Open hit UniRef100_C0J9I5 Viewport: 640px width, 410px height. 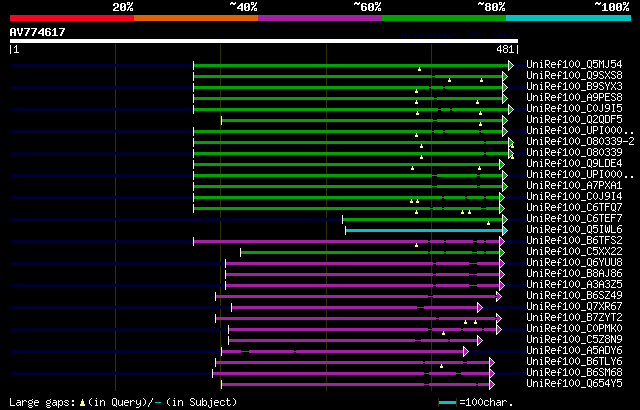574,109
